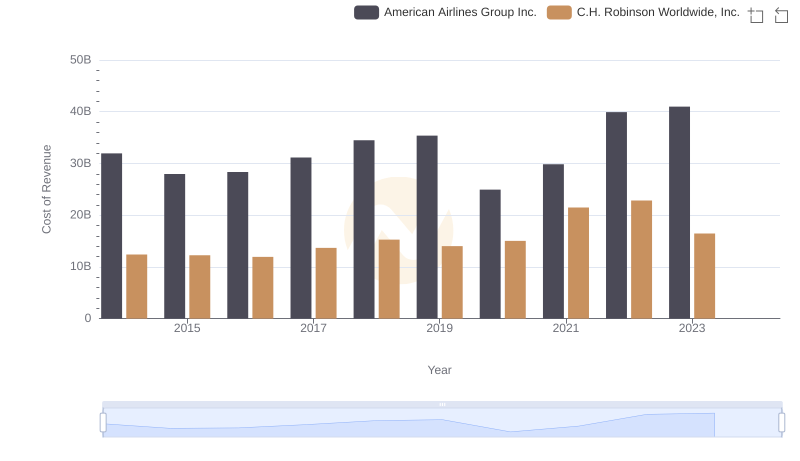Viewport: 800px width, 461px height.
Task: Click the 2023 American Airlines dark bar
Action: click(679, 213)
